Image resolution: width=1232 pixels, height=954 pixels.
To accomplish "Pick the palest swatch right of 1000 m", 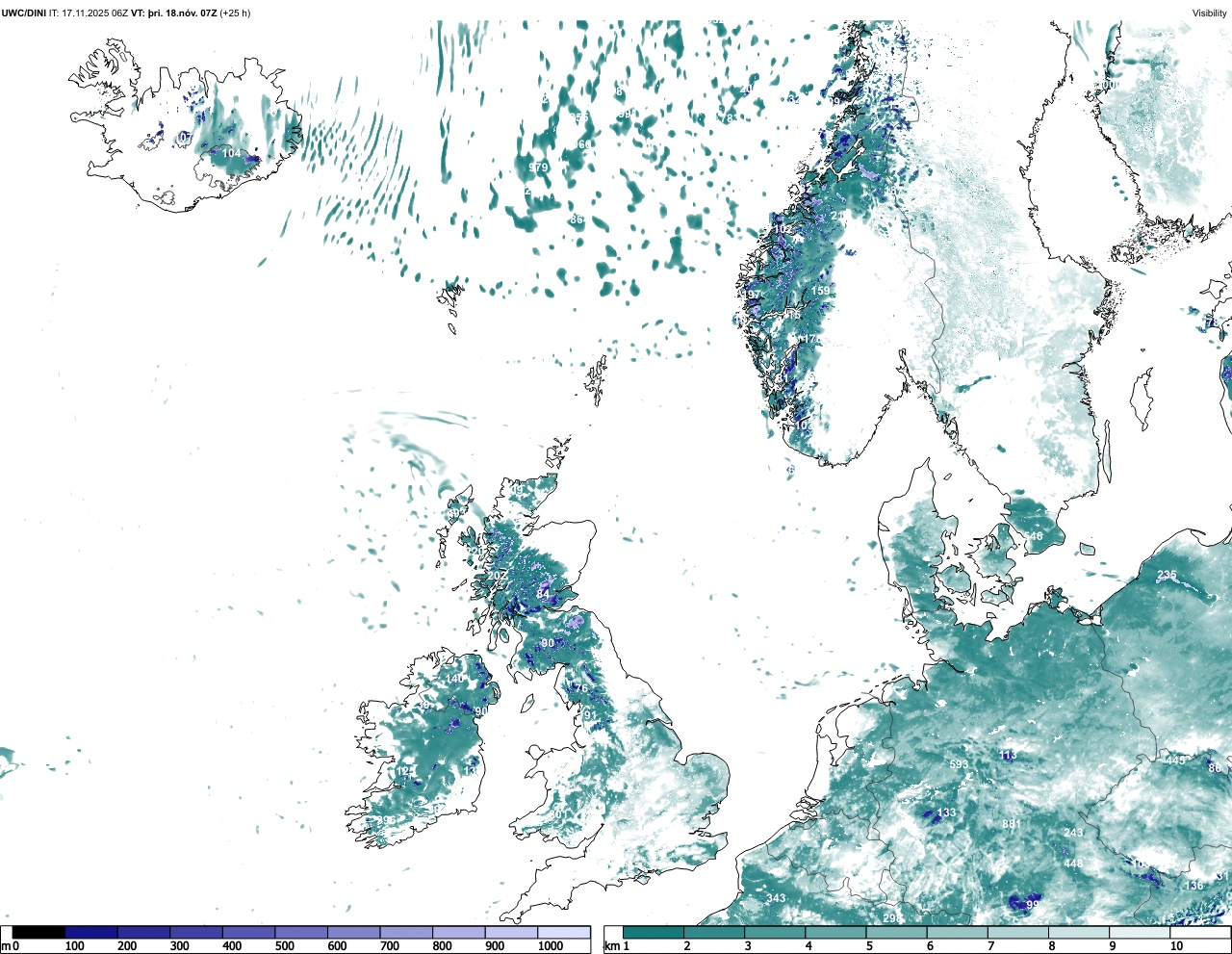I will pos(564,932).
